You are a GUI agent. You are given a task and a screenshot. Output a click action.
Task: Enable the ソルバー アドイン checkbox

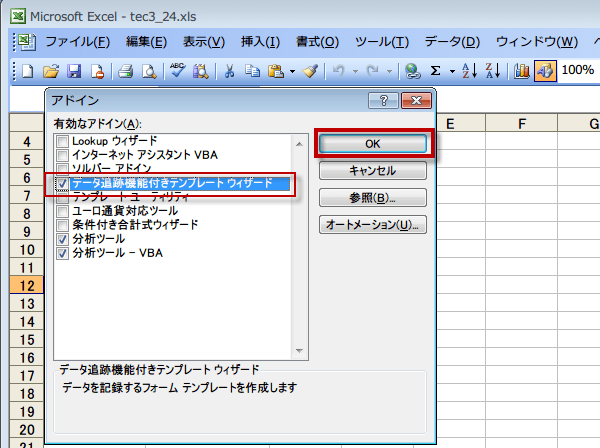click(x=62, y=168)
